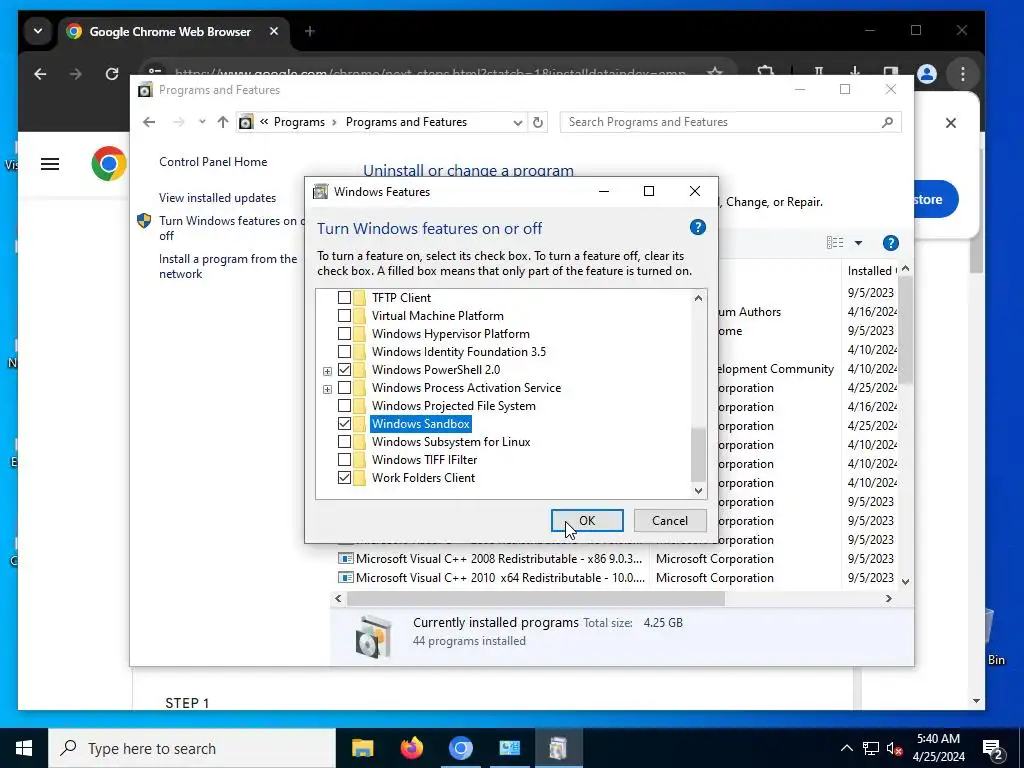Open the muted volume tray icon
Screen dimensions: 1024x768
pyautogui.click(x=895, y=748)
